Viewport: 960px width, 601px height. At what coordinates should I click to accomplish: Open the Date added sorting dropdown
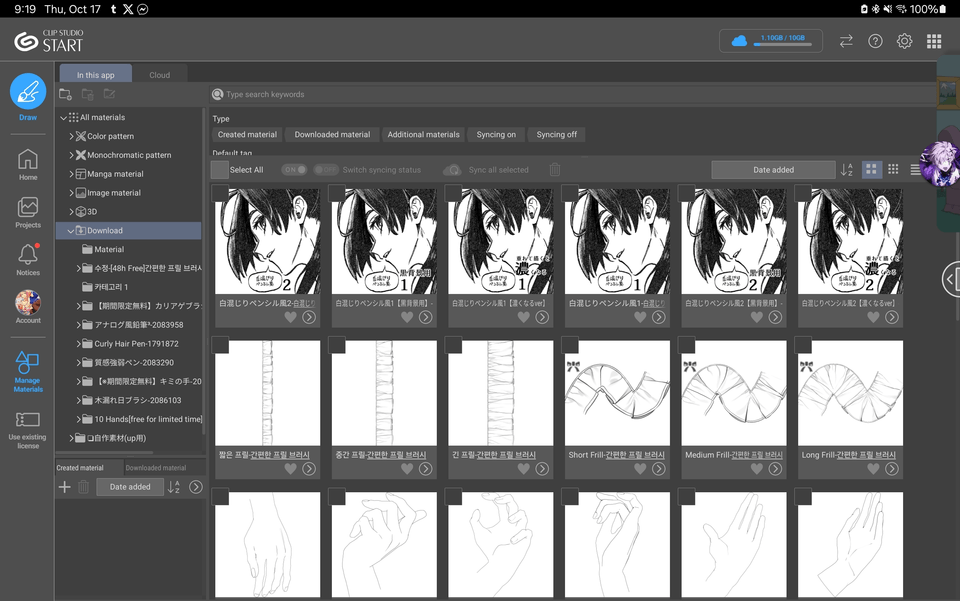[773, 169]
